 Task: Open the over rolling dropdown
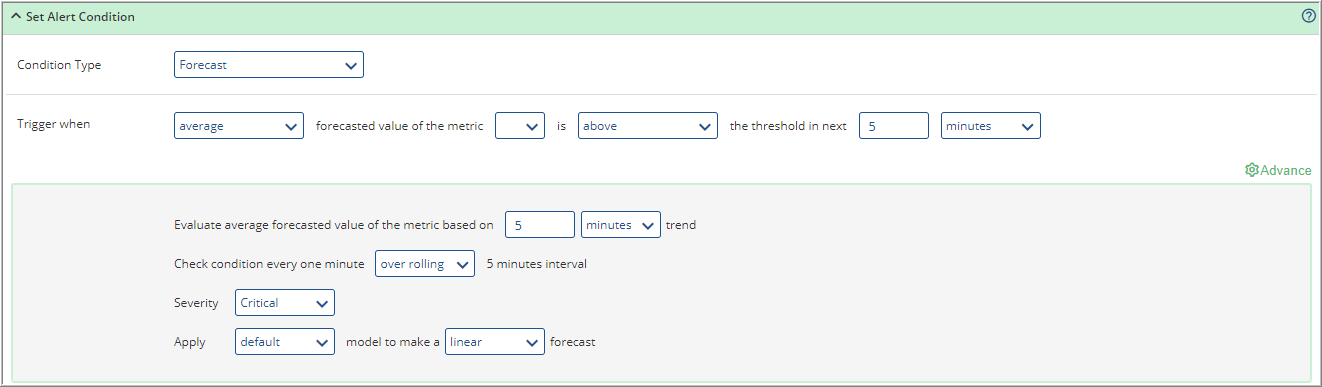click(x=425, y=264)
